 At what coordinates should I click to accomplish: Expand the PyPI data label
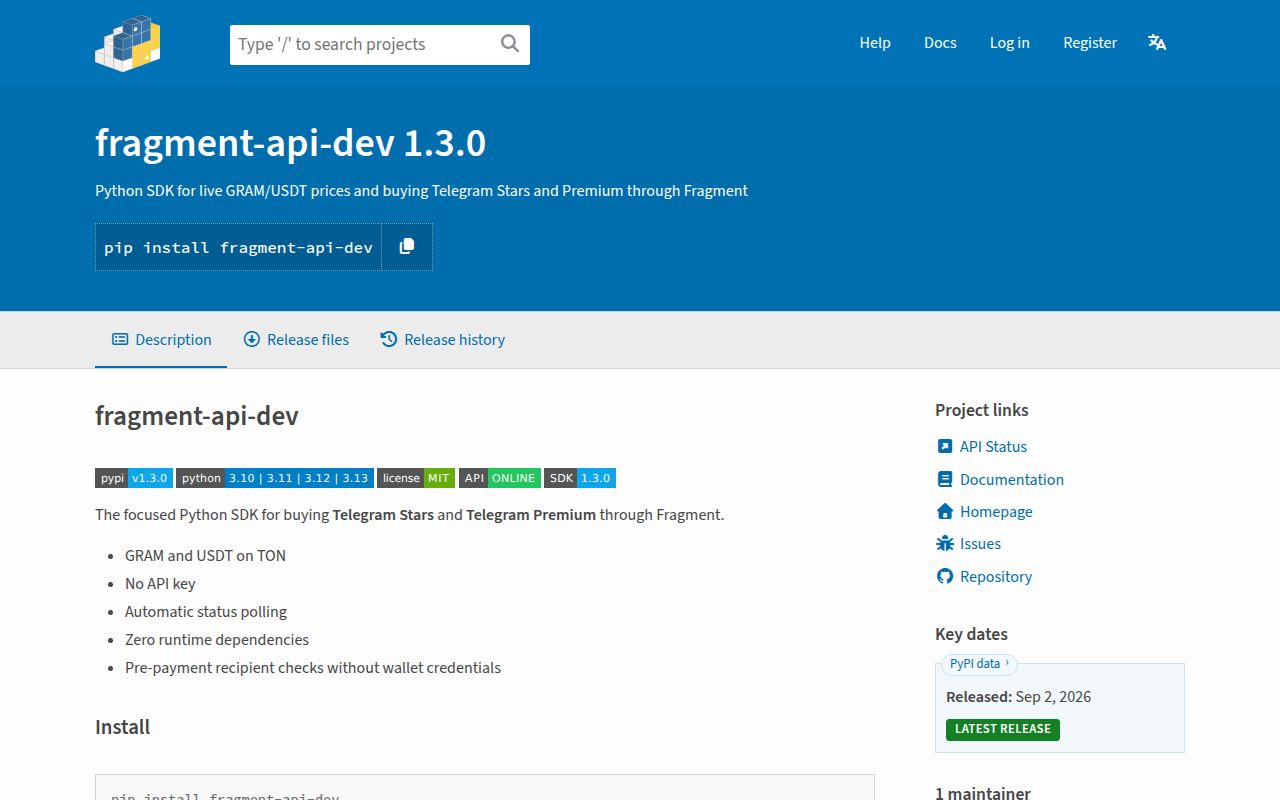tap(979, 663)
